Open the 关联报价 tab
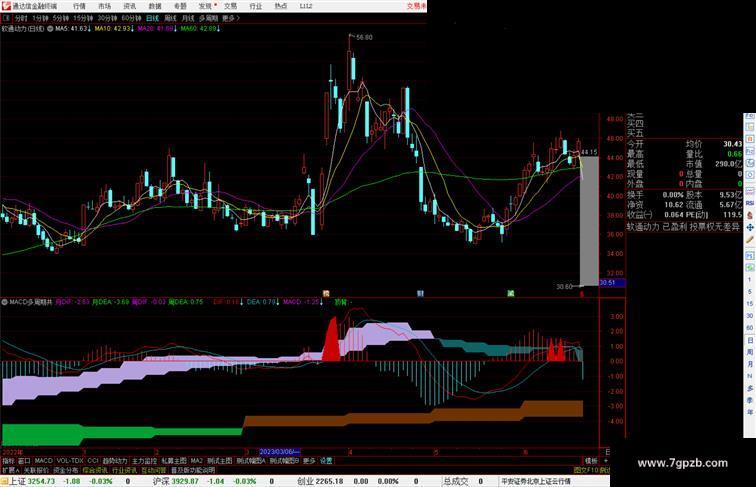756x487 pixels. coord(36,470)
